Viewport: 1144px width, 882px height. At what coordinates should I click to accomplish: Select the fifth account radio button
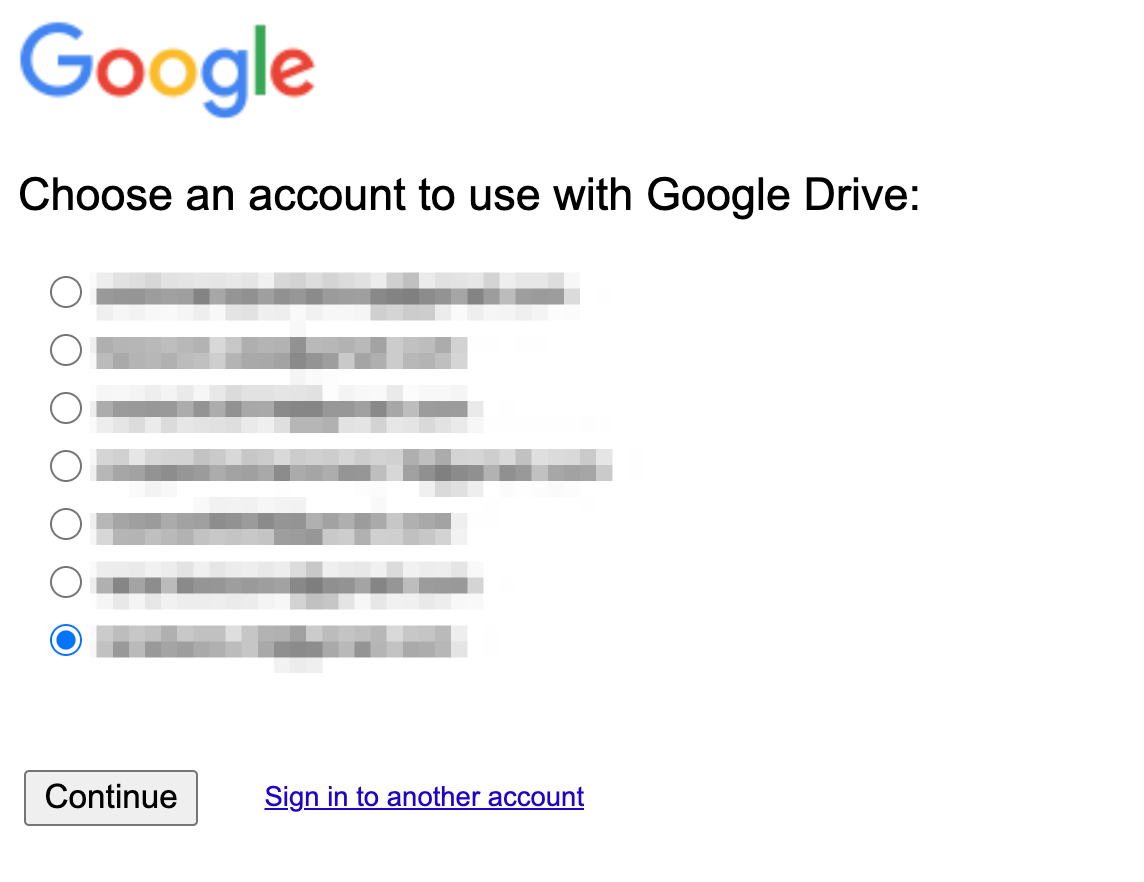click(x=66, y=524)
